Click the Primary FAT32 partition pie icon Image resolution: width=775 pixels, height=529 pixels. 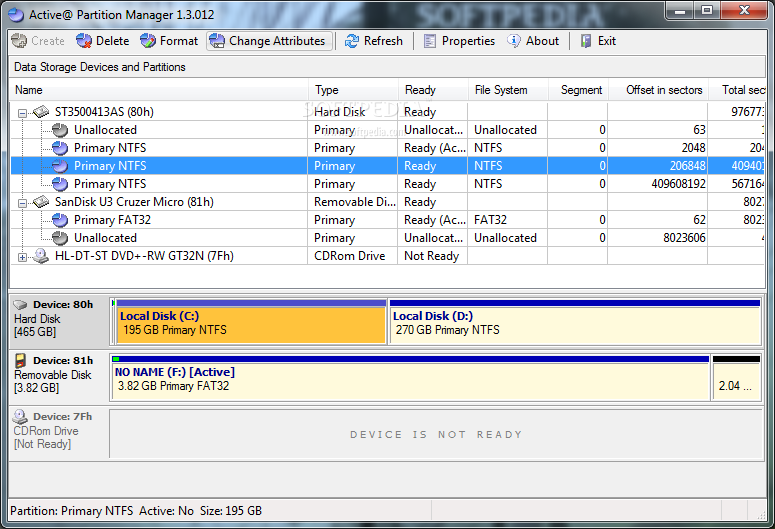point(60,220)
